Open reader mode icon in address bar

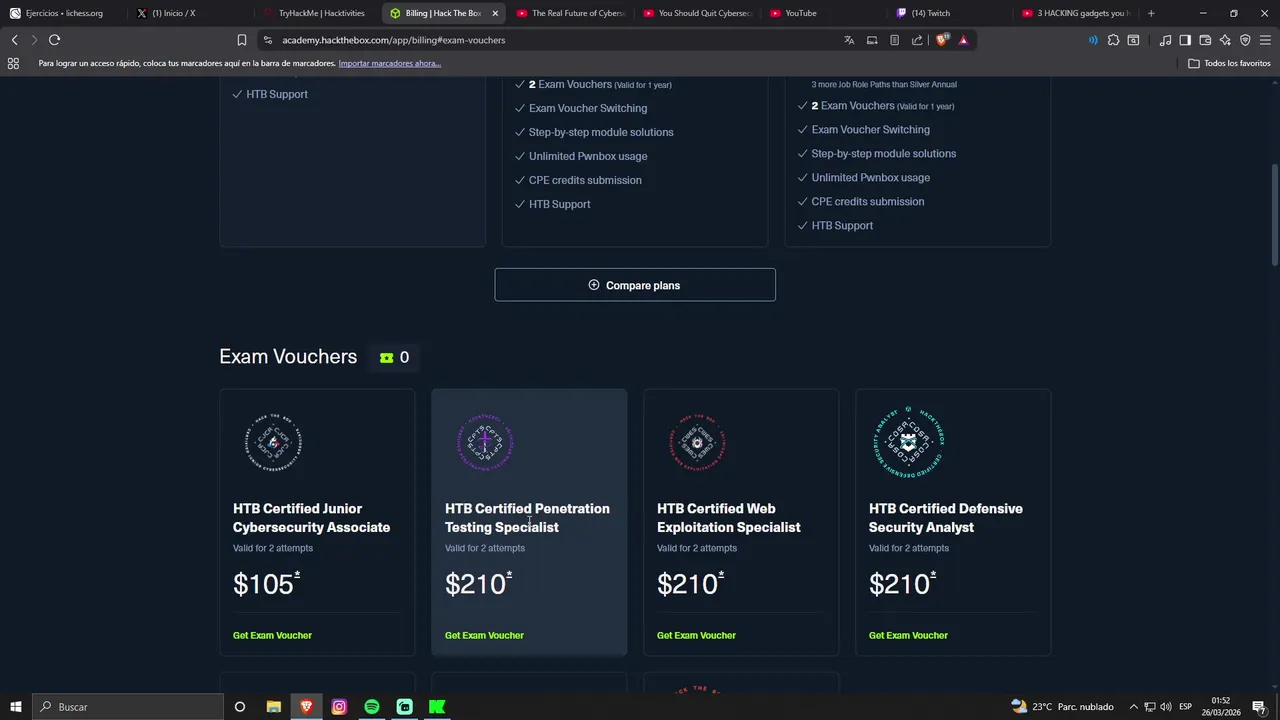click(x=894, y=40)
